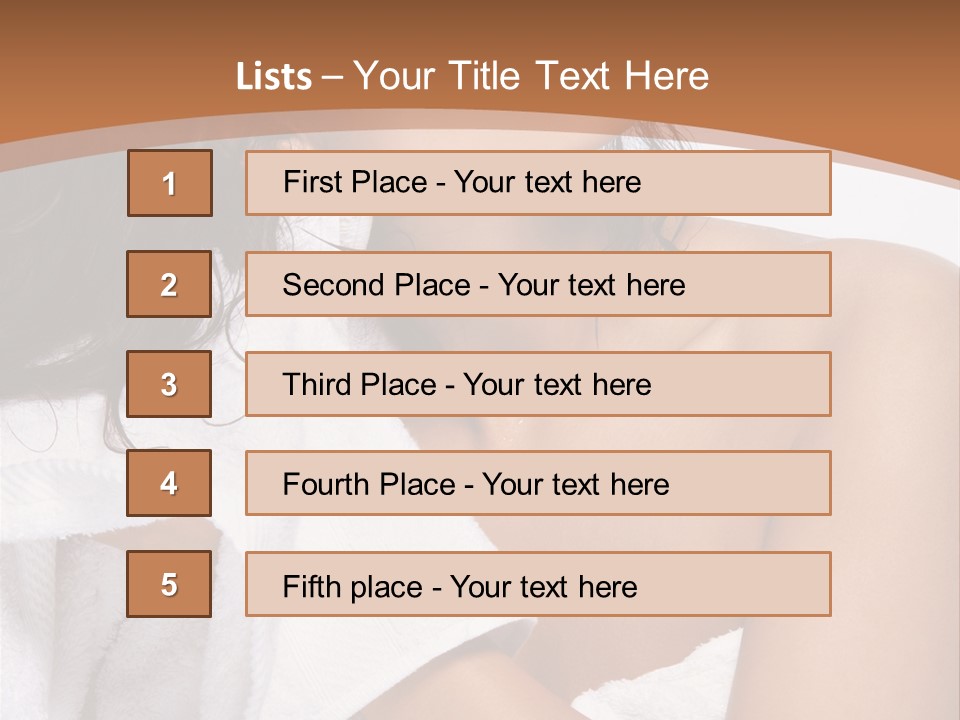
Task: Select the "Third Place" words
Action: [x=359, y=384]
